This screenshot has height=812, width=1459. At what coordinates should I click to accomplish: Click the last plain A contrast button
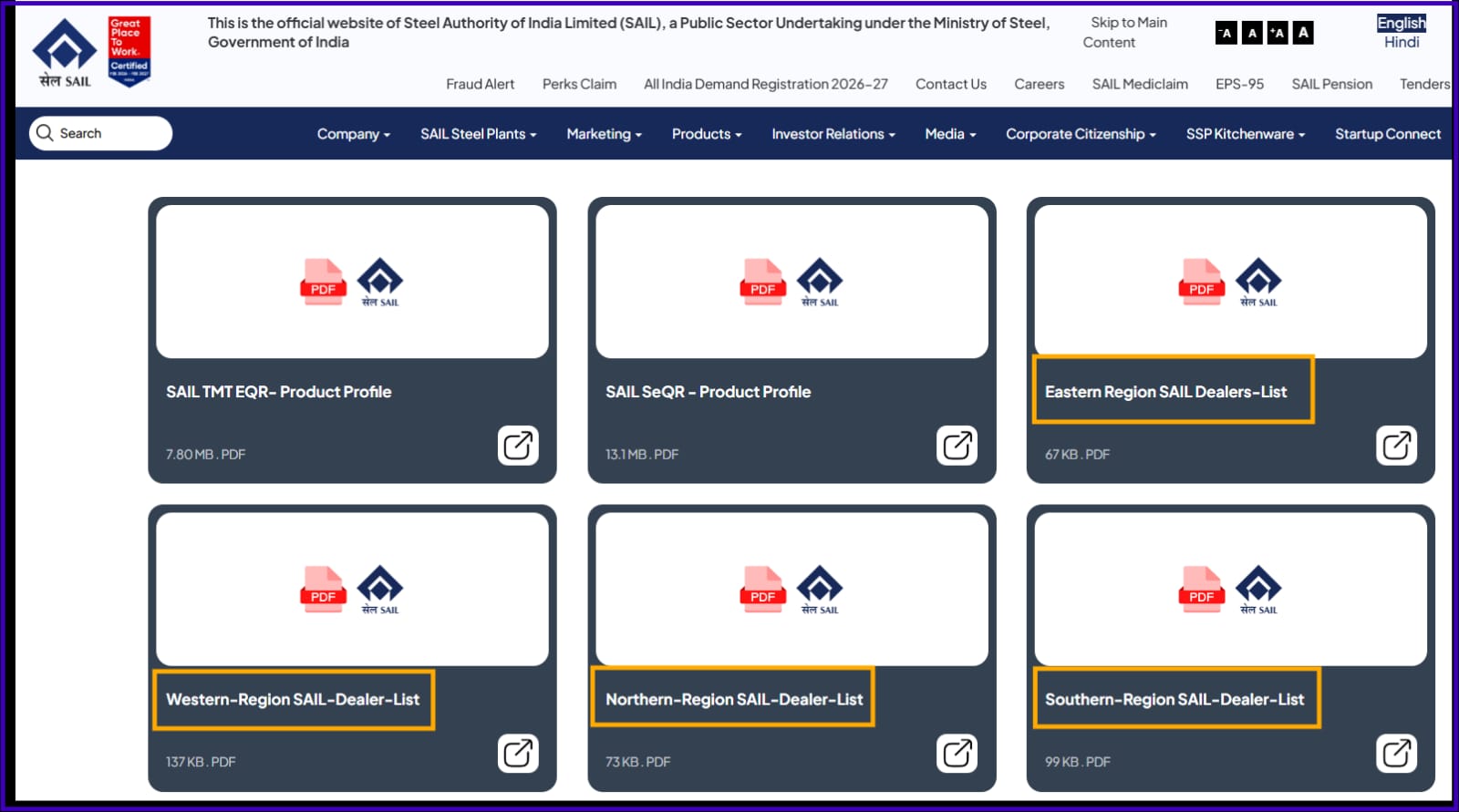1303,33
